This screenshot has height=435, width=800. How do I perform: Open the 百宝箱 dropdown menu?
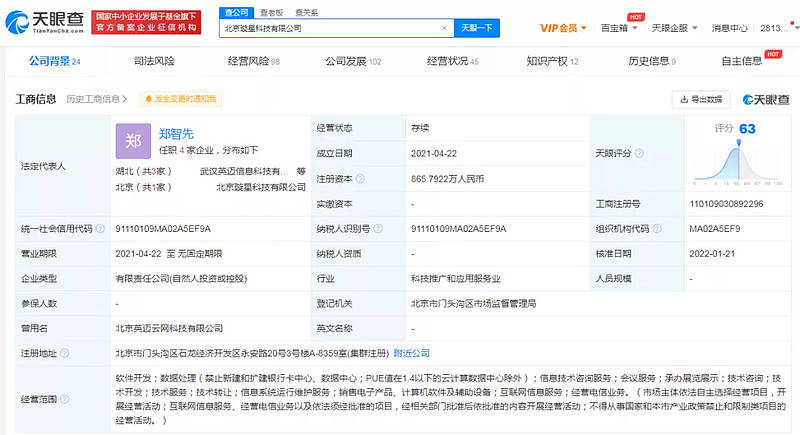tap(615, 28)
